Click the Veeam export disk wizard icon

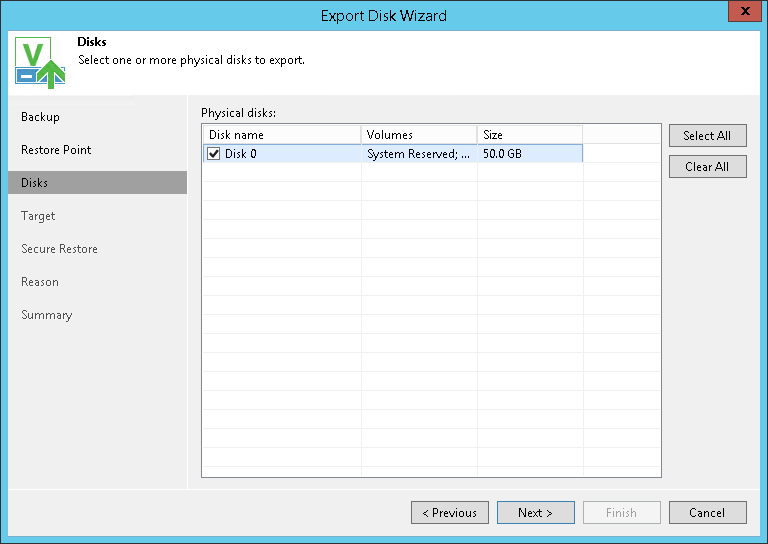40,62
